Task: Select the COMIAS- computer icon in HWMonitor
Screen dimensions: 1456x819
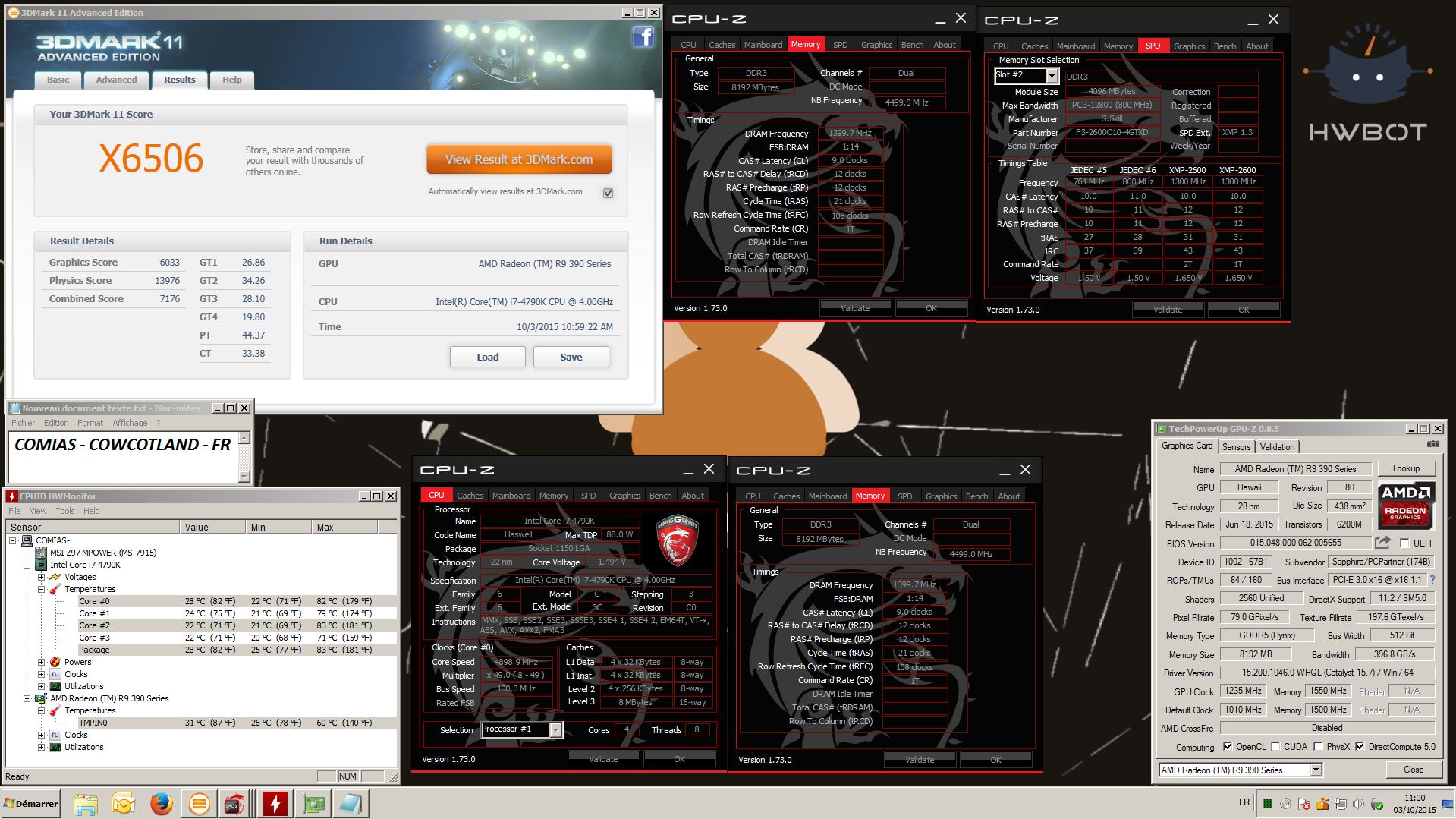Action: pos(27,540)
